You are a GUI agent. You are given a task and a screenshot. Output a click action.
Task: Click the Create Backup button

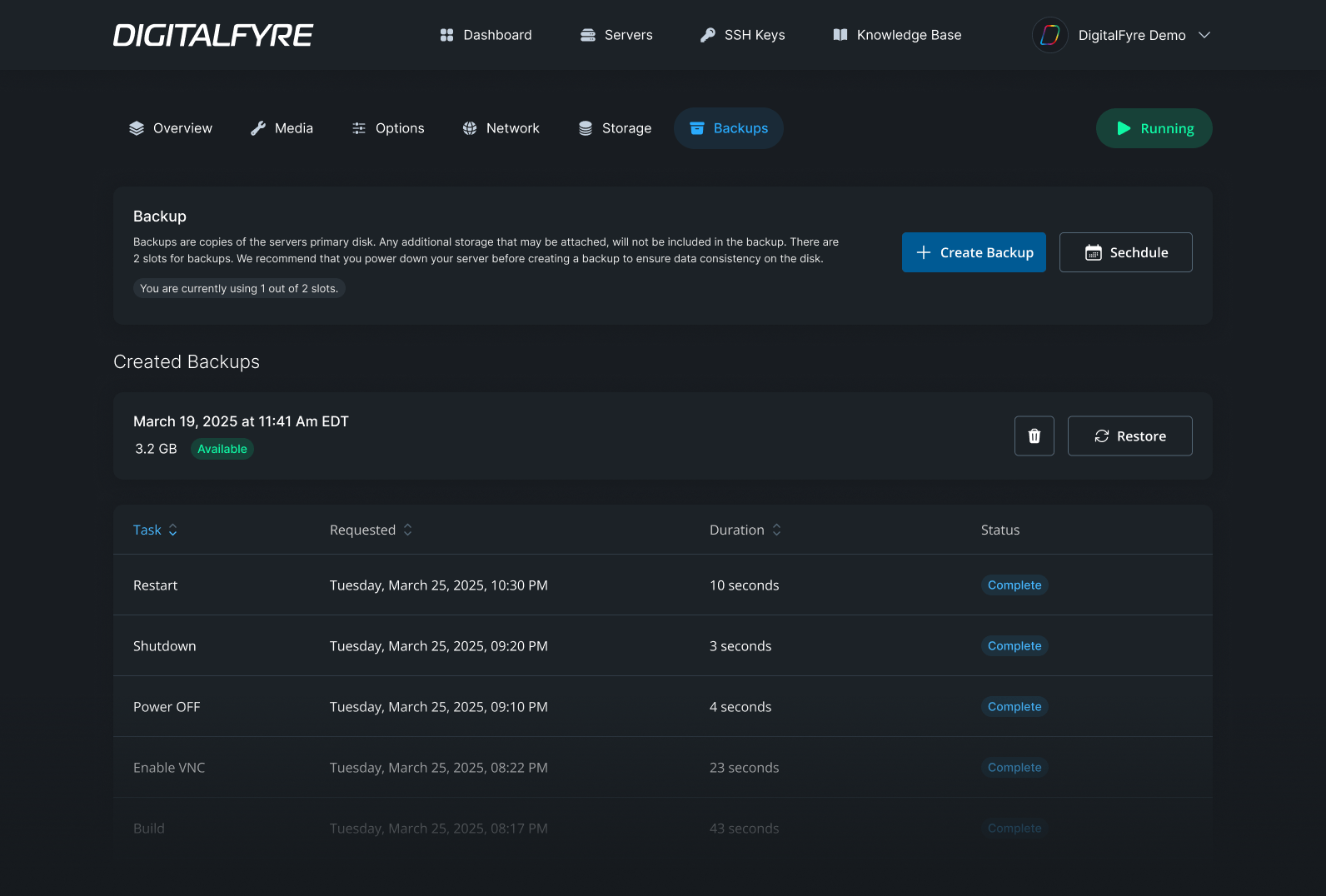[974, 252]
